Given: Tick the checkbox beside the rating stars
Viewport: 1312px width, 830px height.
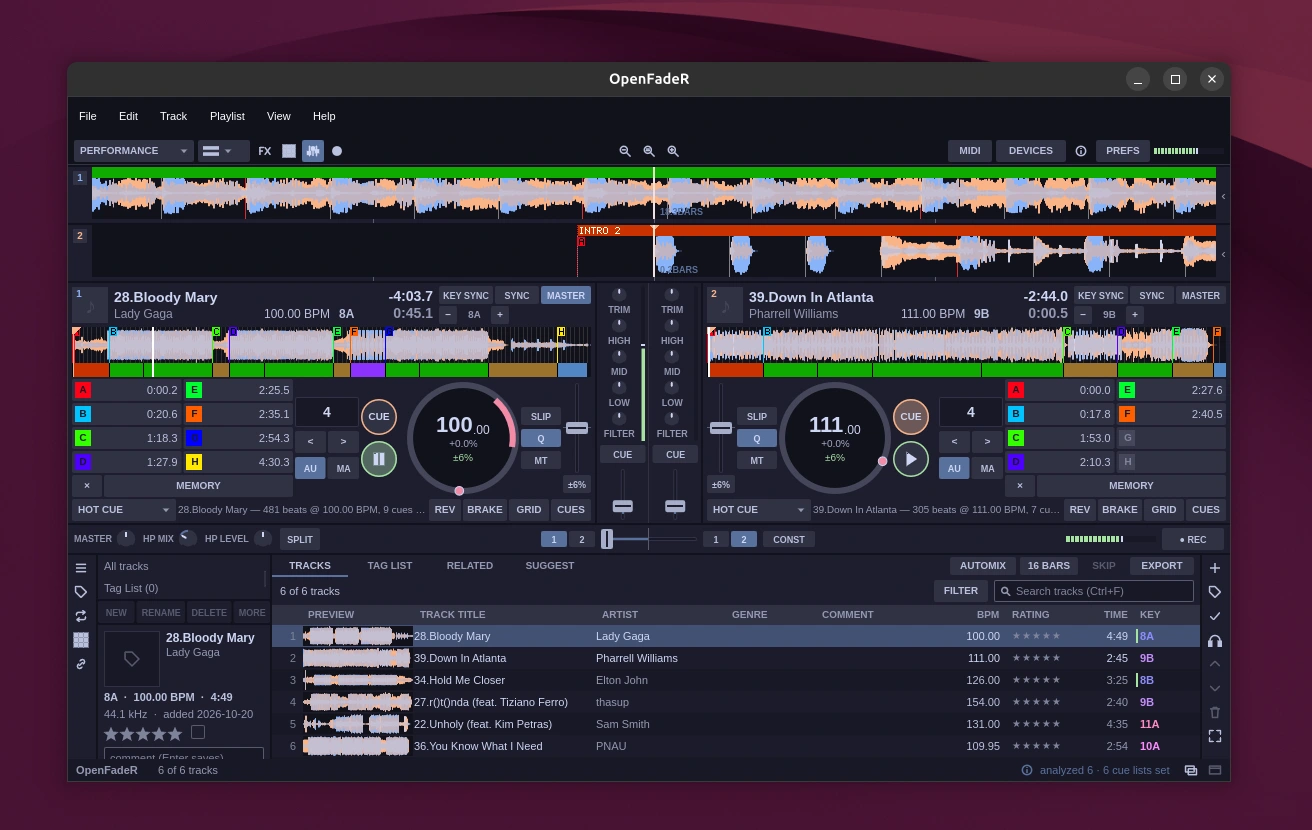Looking at the screenshot, I should coord(198,732).
